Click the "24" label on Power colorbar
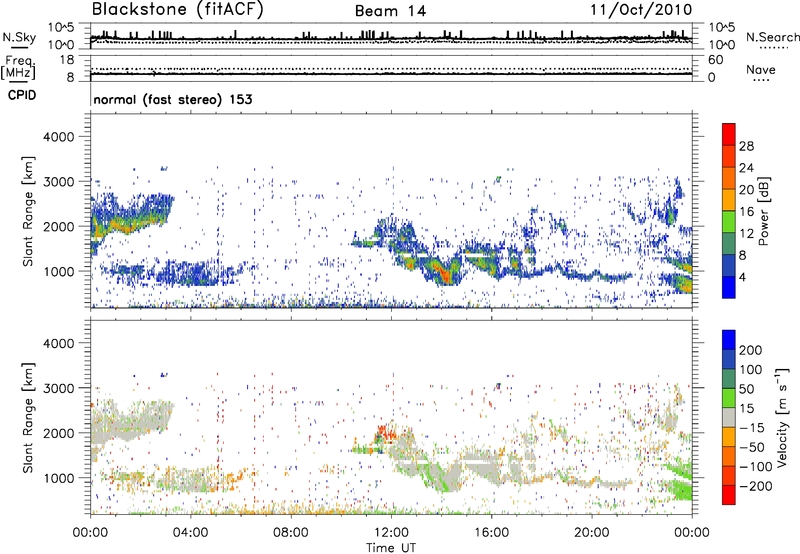800x554 pixels. (x=746, y=168)
